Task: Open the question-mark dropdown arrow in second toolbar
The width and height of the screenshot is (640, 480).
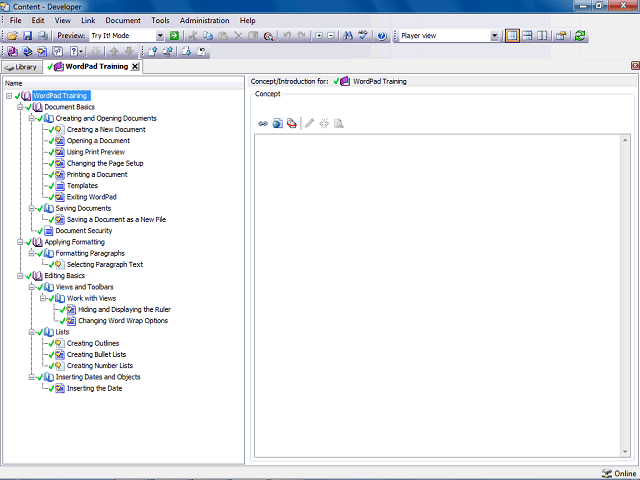Action: 81,51
